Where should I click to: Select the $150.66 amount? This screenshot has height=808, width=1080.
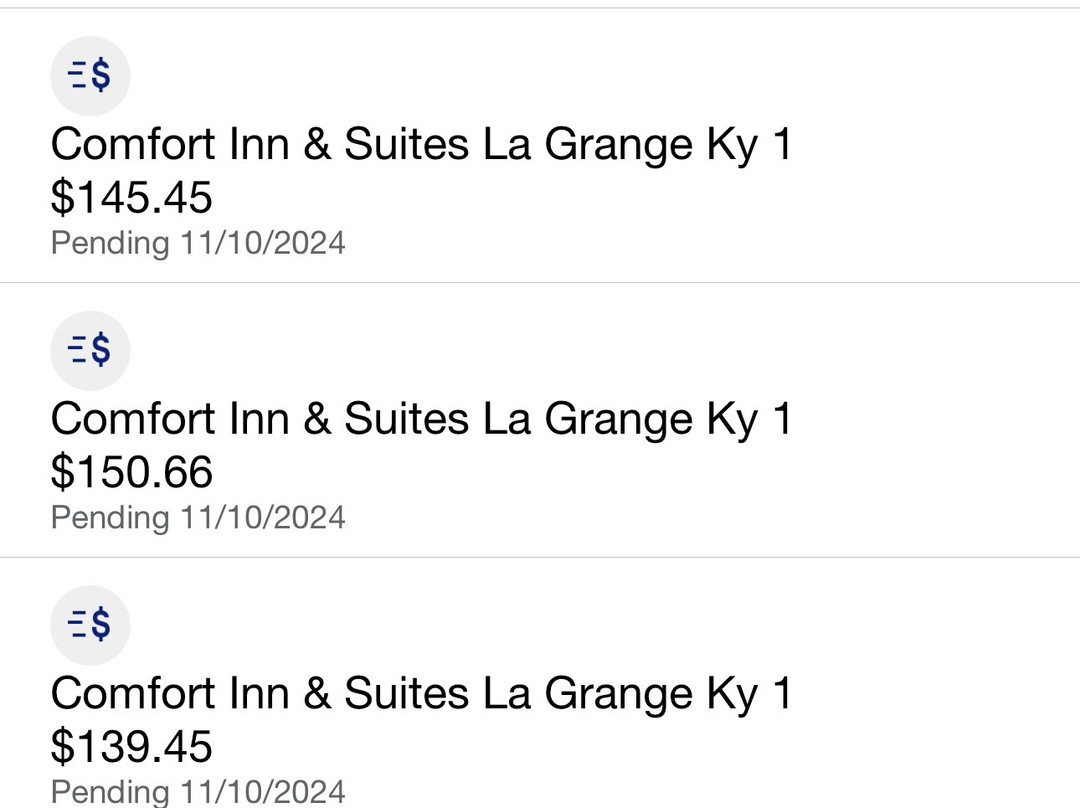click(132, 472)
